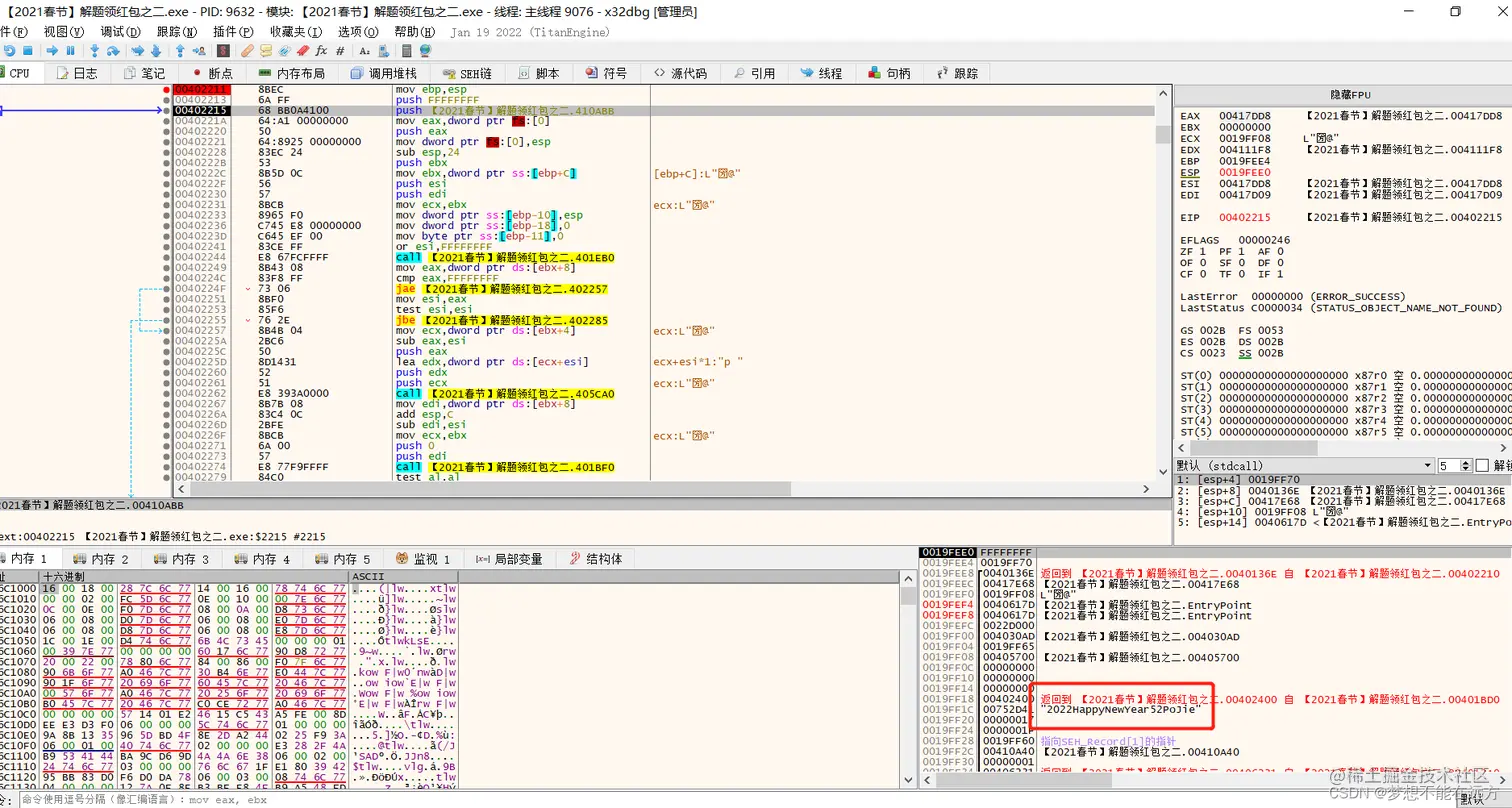The image size is (1512, 808).
Task: Switch to the 内存 2 dump tab
Action: tap(100, 559)
